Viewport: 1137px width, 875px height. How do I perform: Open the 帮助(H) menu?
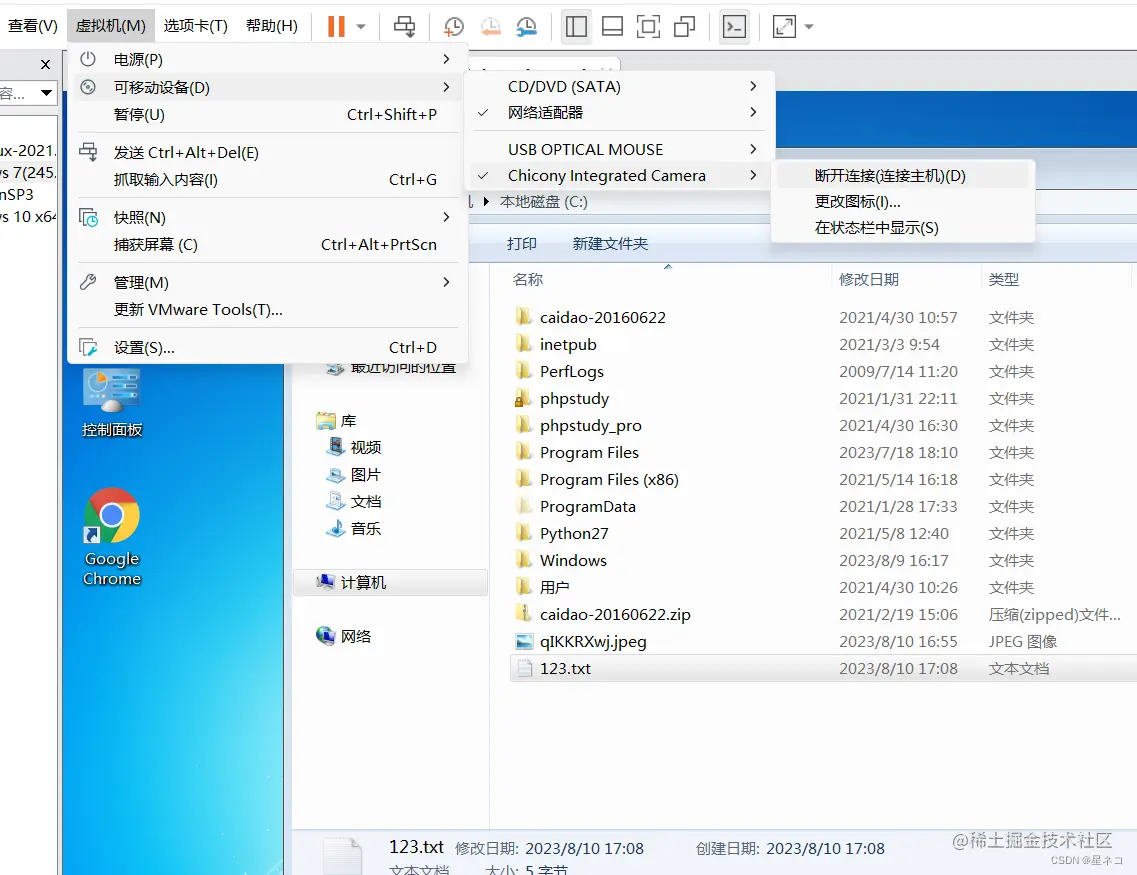click(x=272, y=26)
